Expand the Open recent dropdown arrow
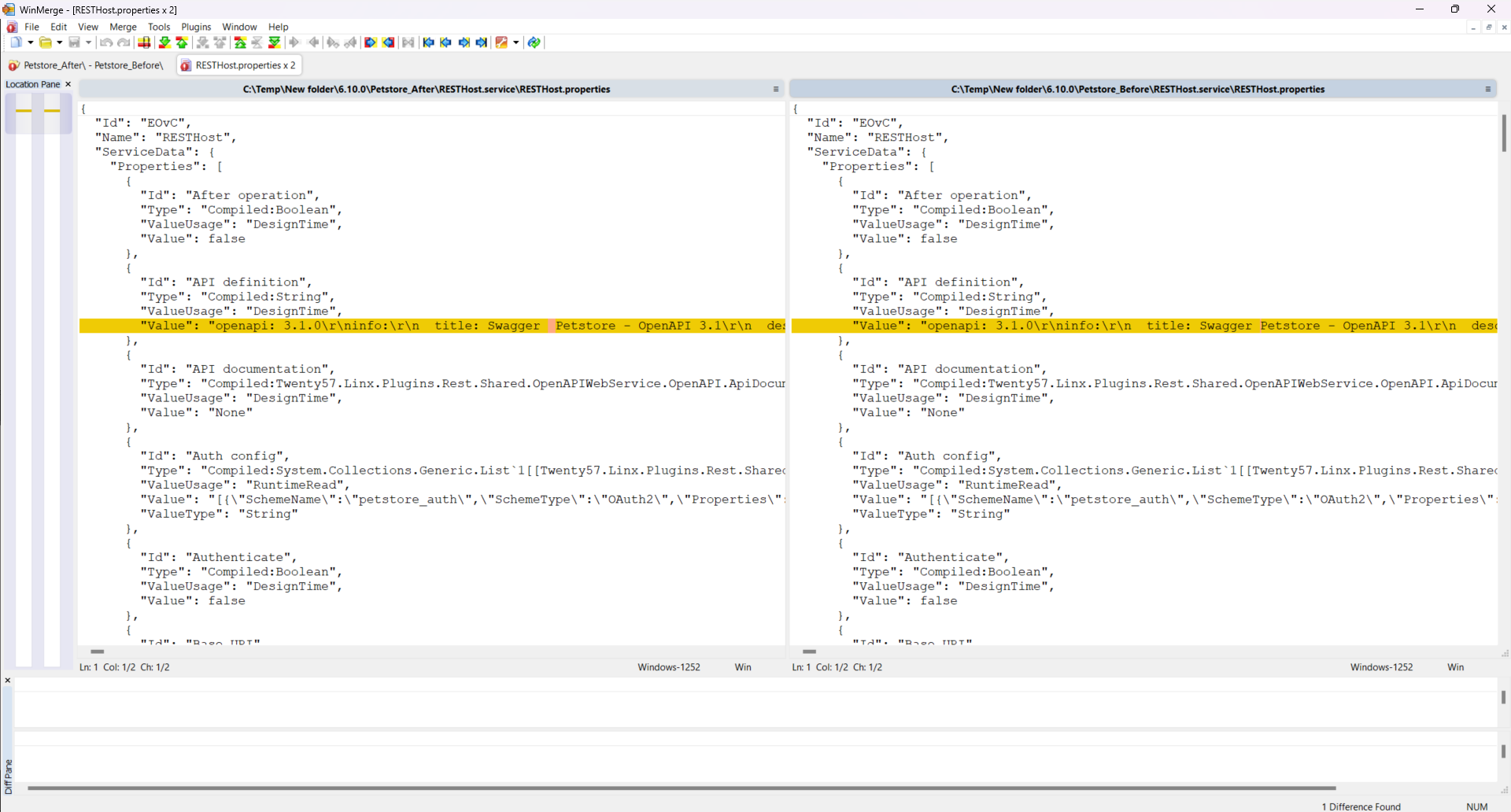This screenshot has height=812, width=1511. (x=59, y=42)
